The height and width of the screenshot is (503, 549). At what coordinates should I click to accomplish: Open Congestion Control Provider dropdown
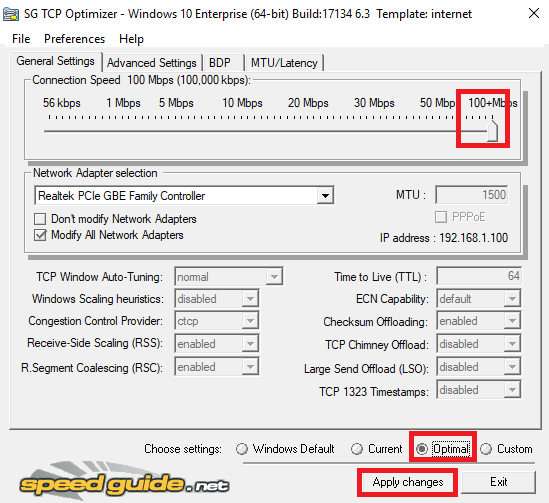pos(216,321)
